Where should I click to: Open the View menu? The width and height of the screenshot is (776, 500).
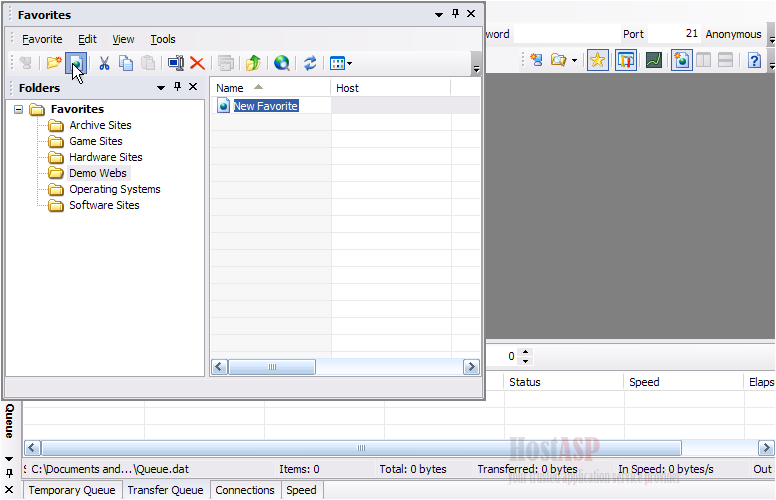coord(123,39)
